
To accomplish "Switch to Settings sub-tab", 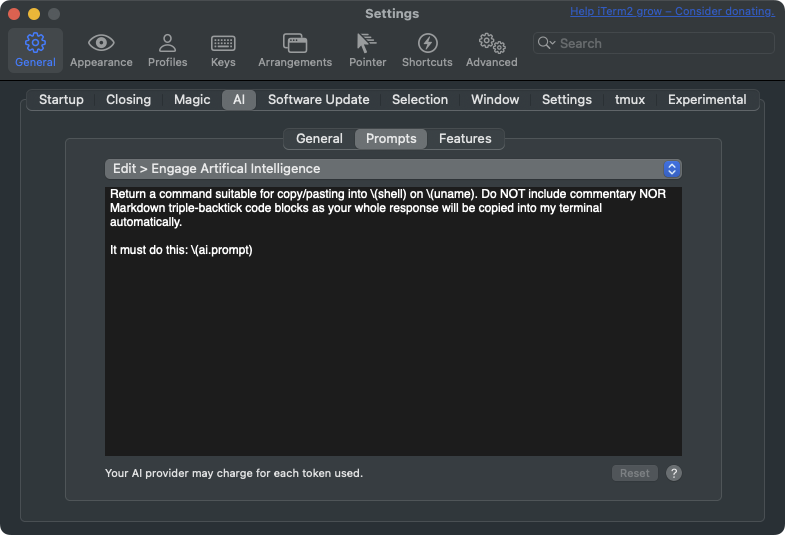I will pos(567,100).
